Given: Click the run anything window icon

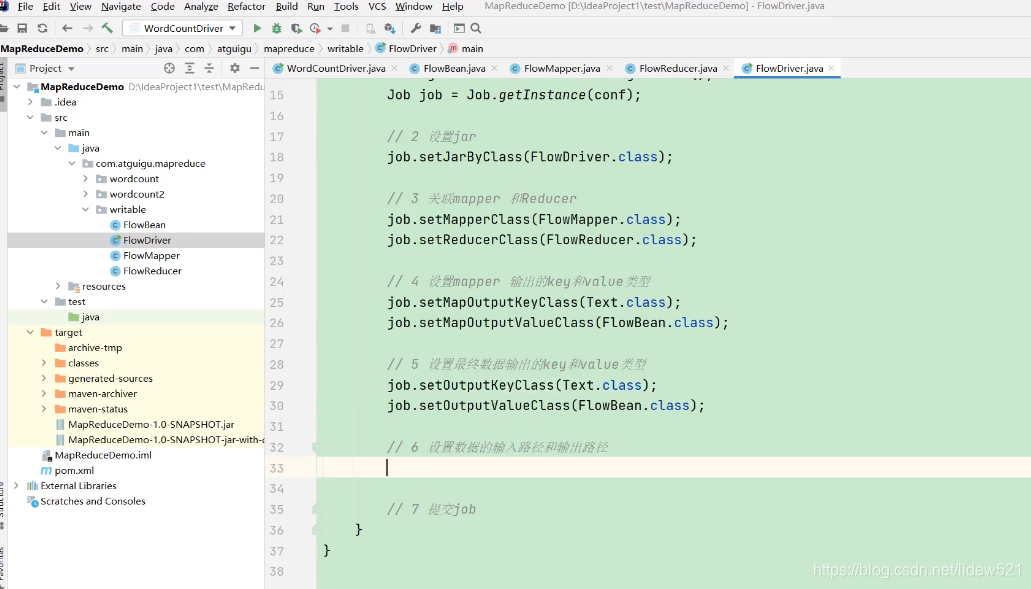Looking at the screenshot, I should pos(459,28).
